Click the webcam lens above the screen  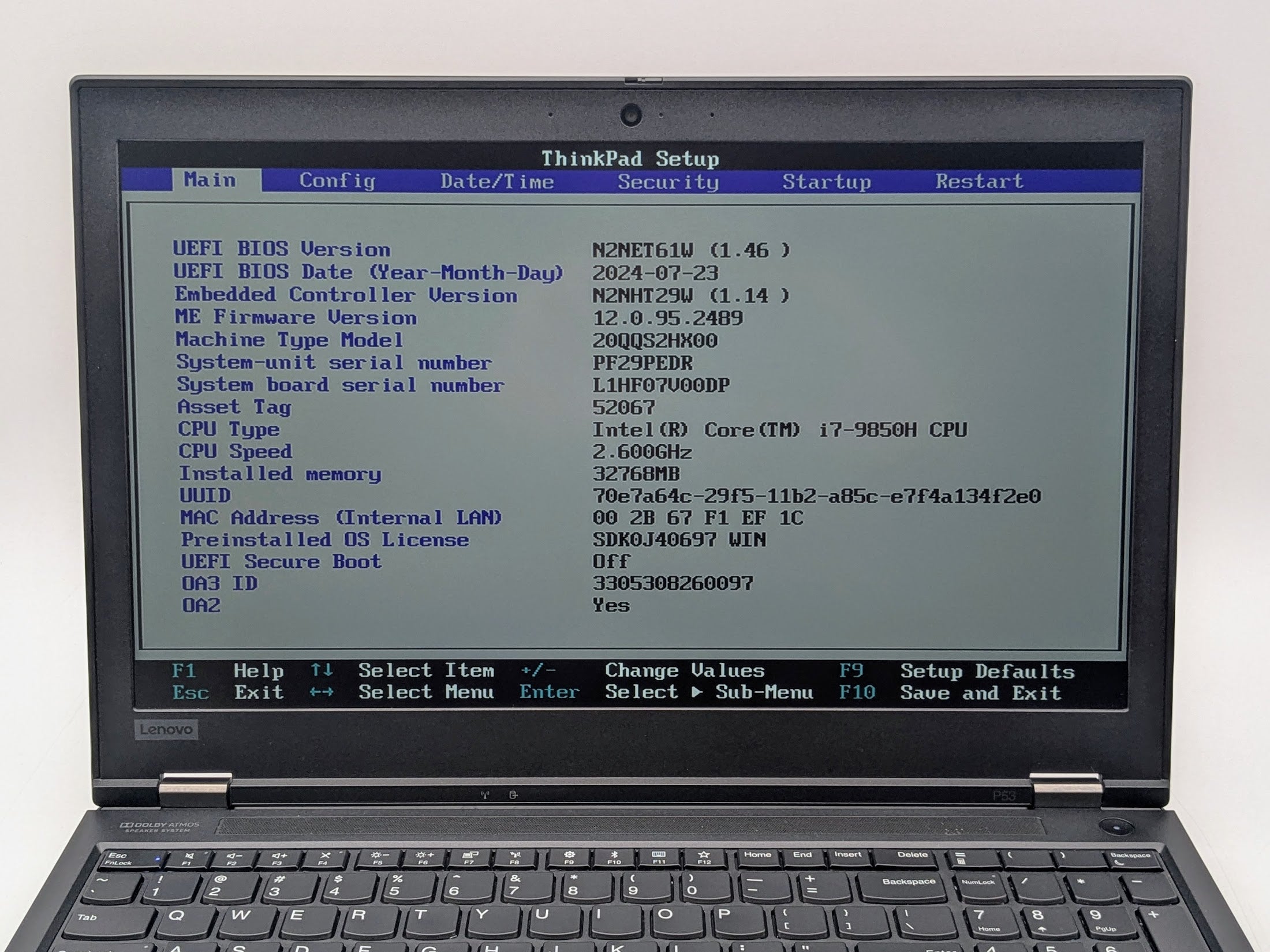pyautogui.click(x=631, y=114)
